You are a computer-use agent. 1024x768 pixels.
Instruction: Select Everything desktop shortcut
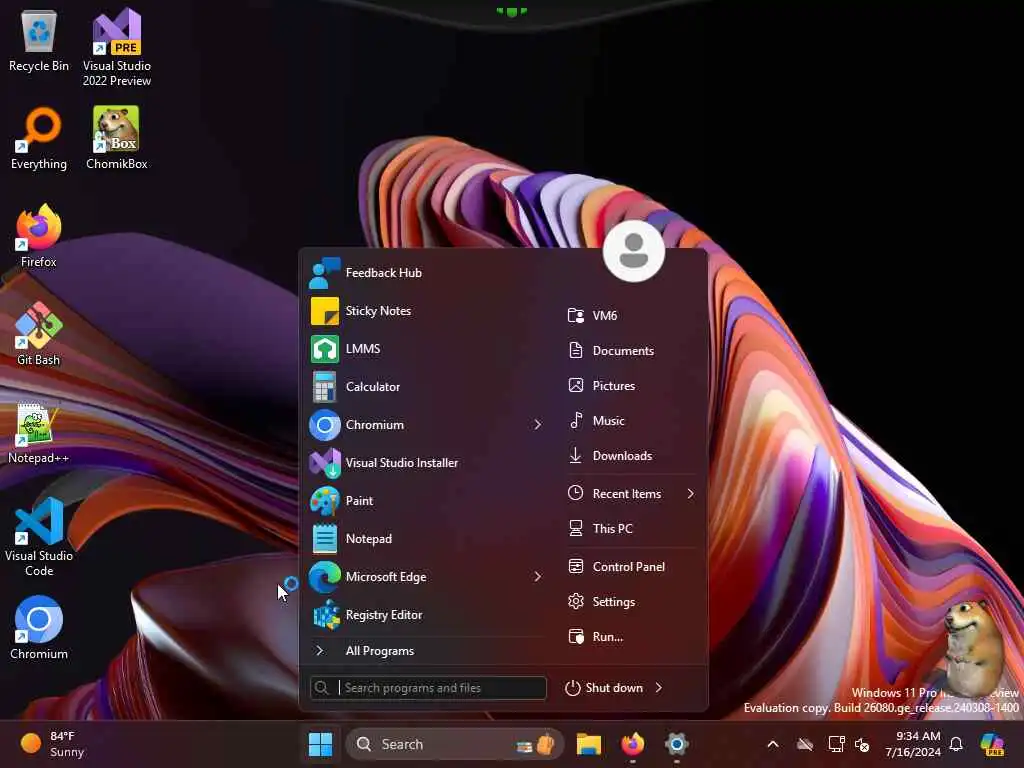pos(39,138)
